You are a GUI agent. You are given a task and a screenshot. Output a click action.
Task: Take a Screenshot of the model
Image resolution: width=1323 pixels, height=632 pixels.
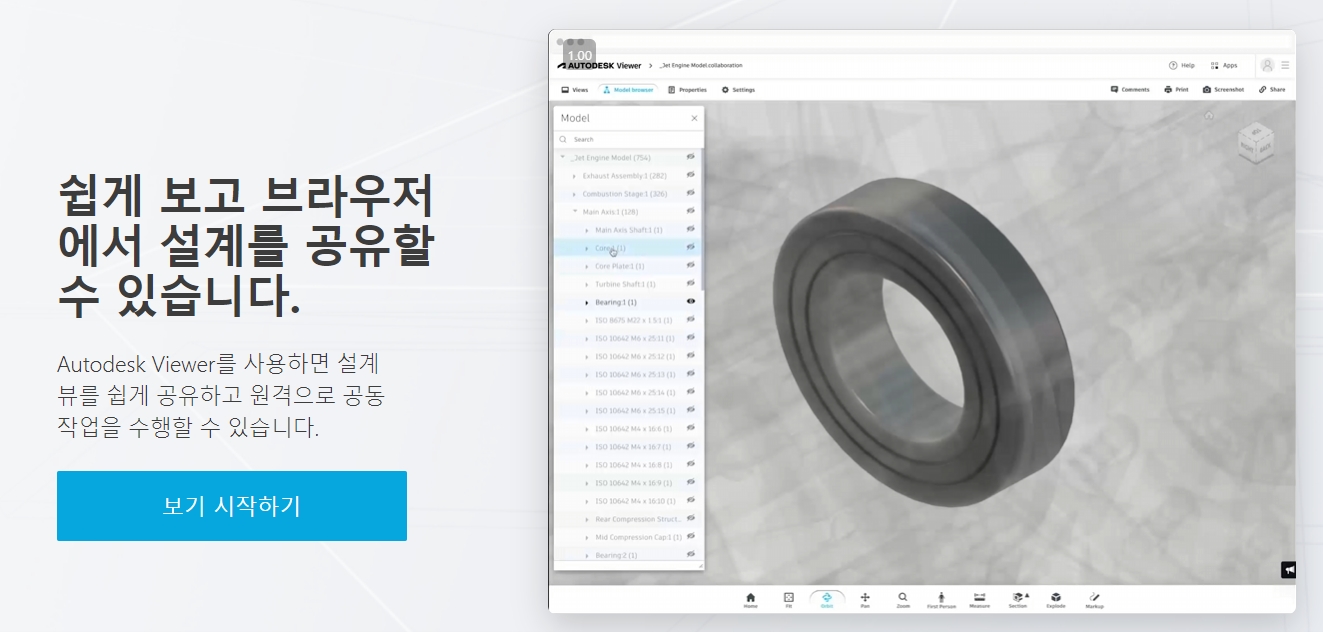point(1223,90)
